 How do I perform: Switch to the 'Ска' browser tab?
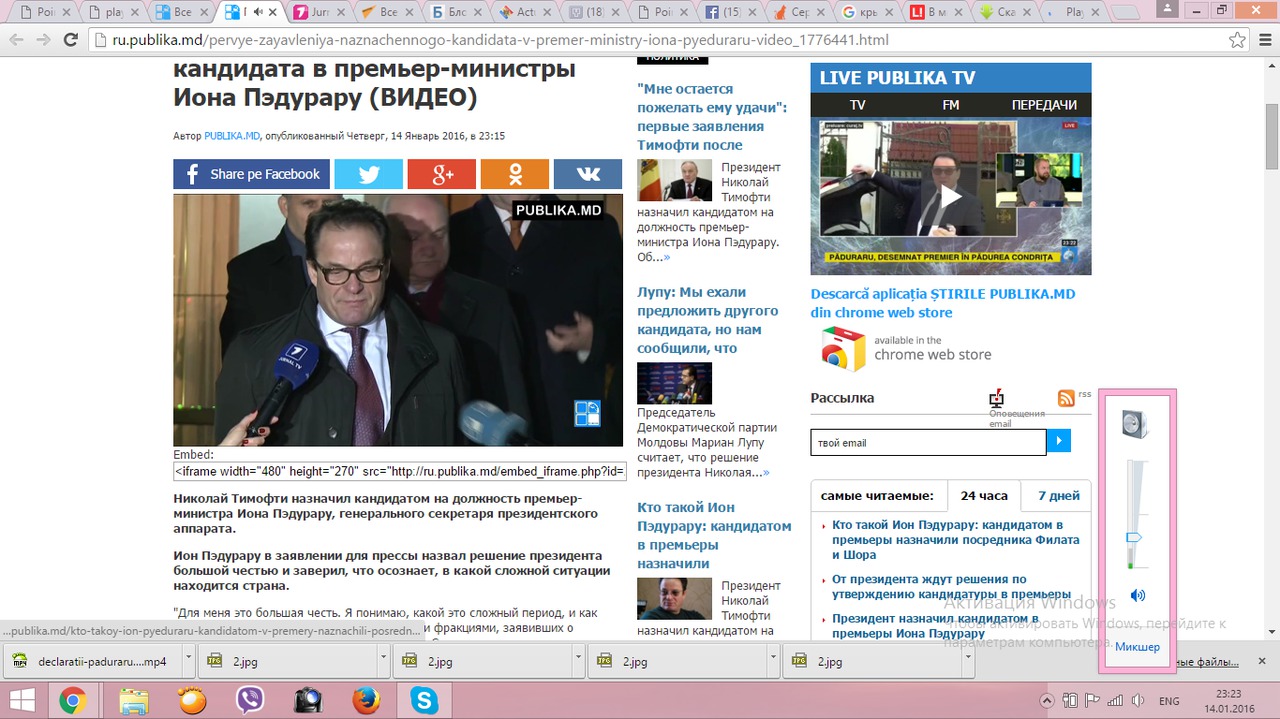click(1006, 13)
